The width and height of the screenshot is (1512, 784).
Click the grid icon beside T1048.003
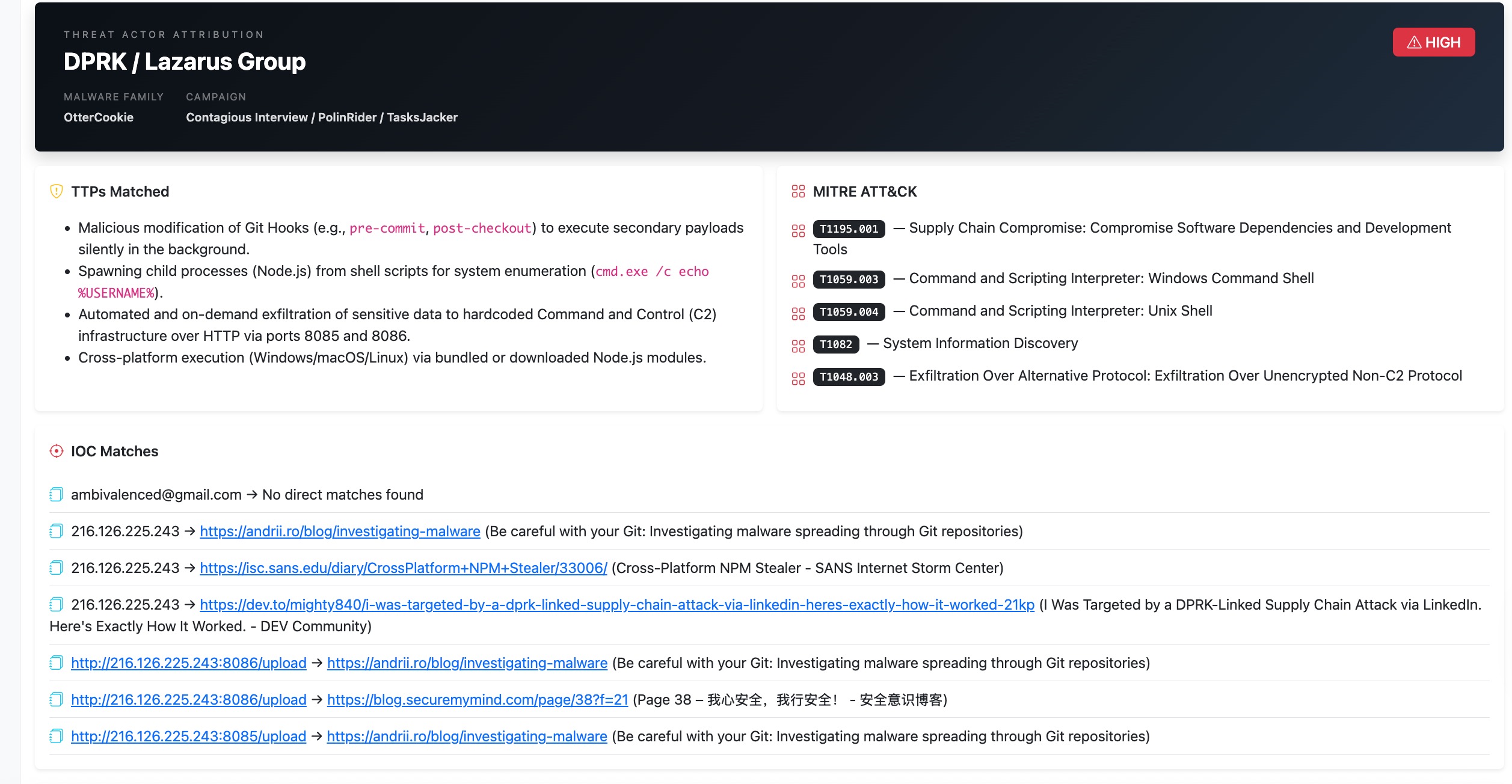point(798,379)
